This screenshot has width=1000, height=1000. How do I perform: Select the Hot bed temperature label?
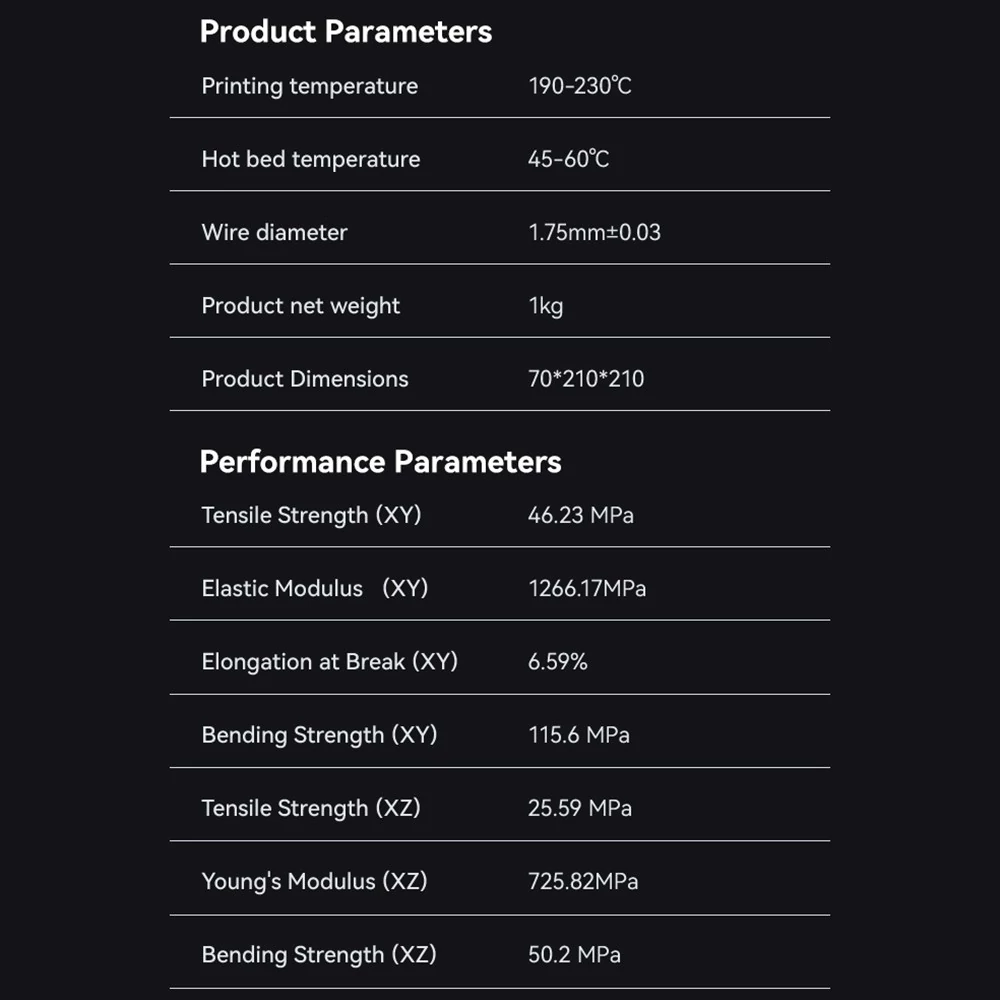pos(311,159)
